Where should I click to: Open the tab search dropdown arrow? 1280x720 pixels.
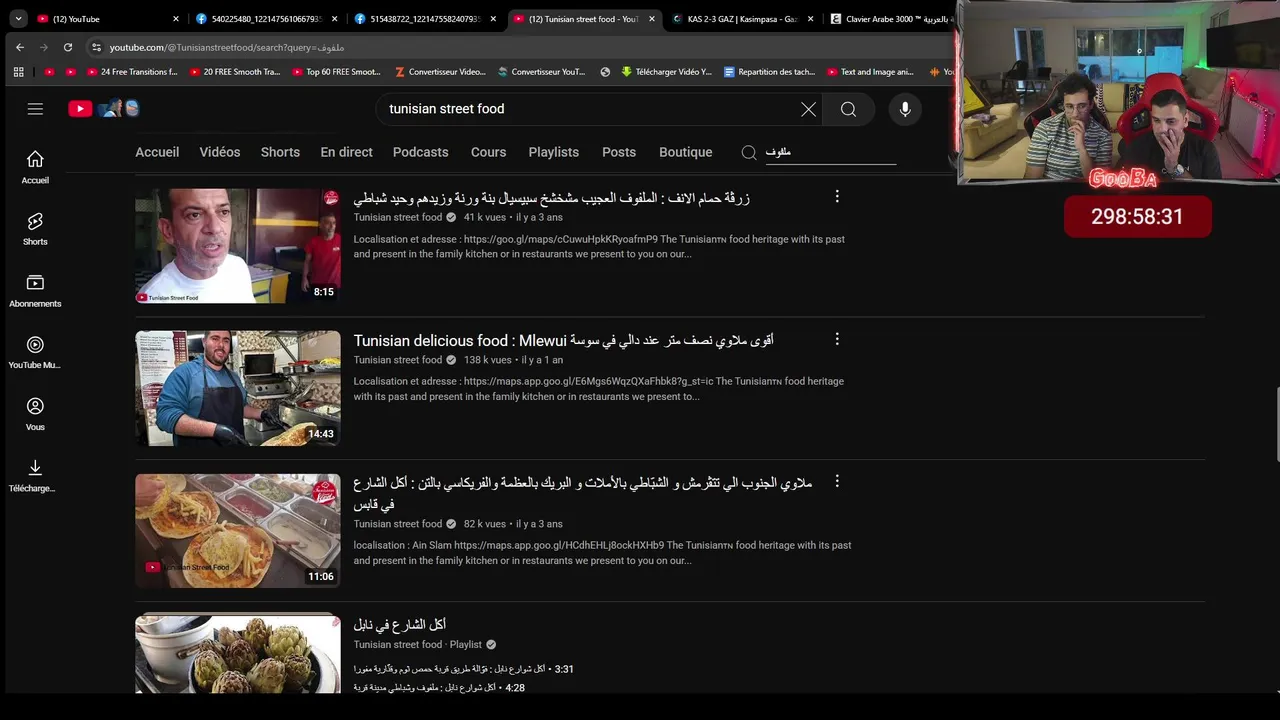(18, 19)
